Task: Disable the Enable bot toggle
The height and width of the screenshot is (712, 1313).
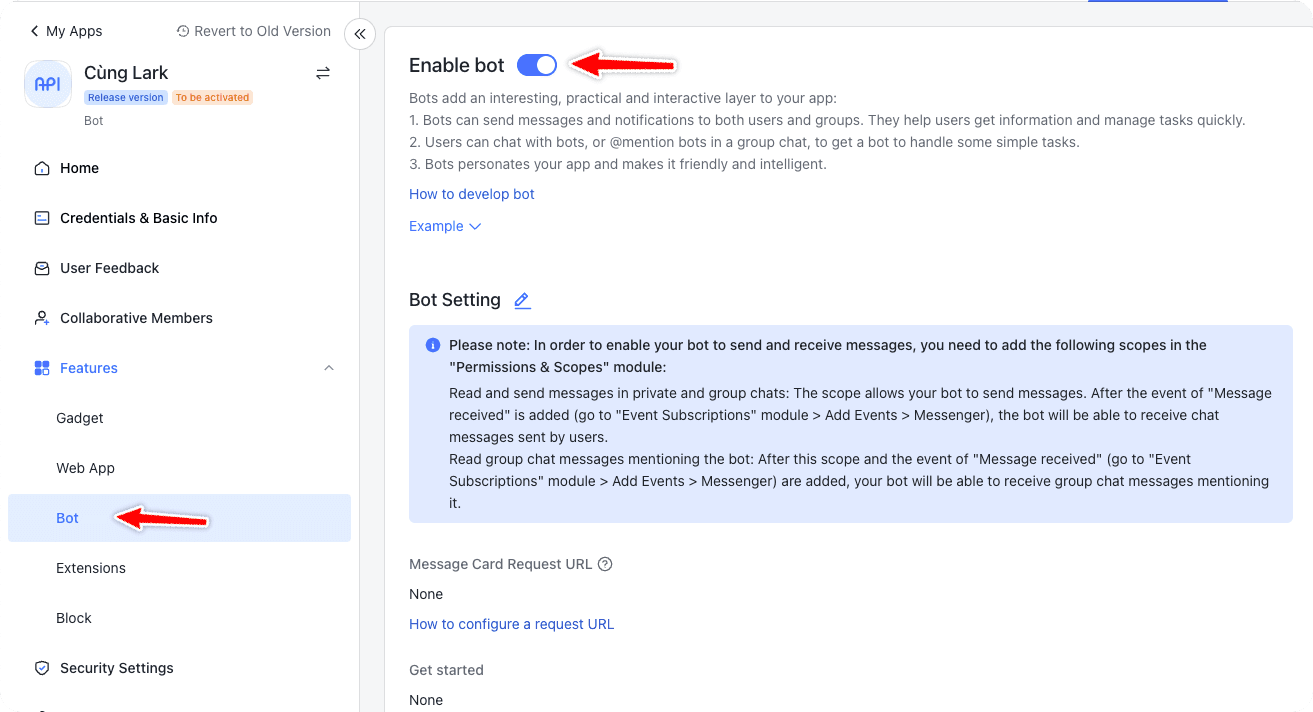Action: pyautogui.click(x=537, y=64)
